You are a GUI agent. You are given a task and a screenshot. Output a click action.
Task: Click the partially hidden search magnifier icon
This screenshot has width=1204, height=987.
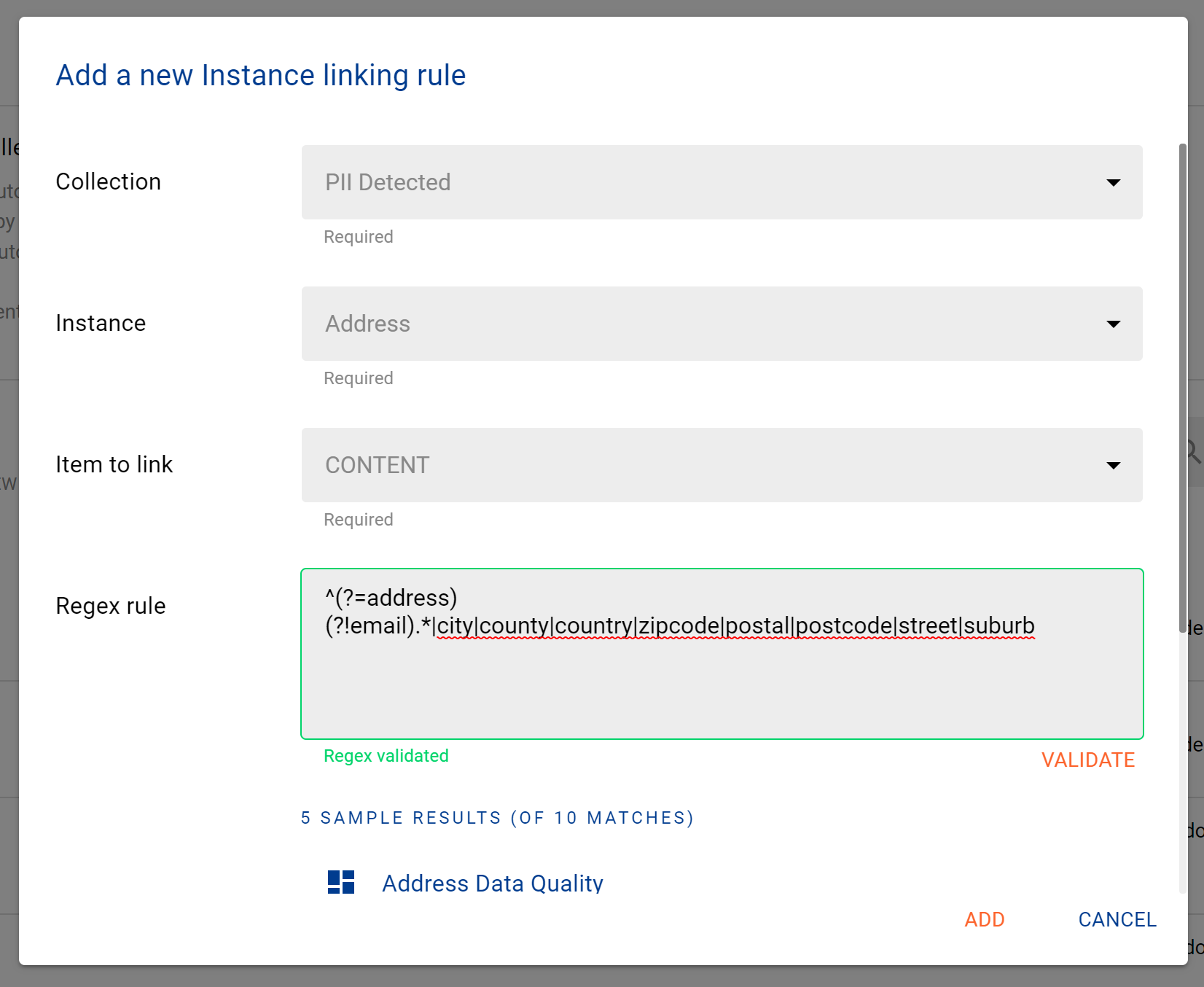click(x=1194, y=452)
